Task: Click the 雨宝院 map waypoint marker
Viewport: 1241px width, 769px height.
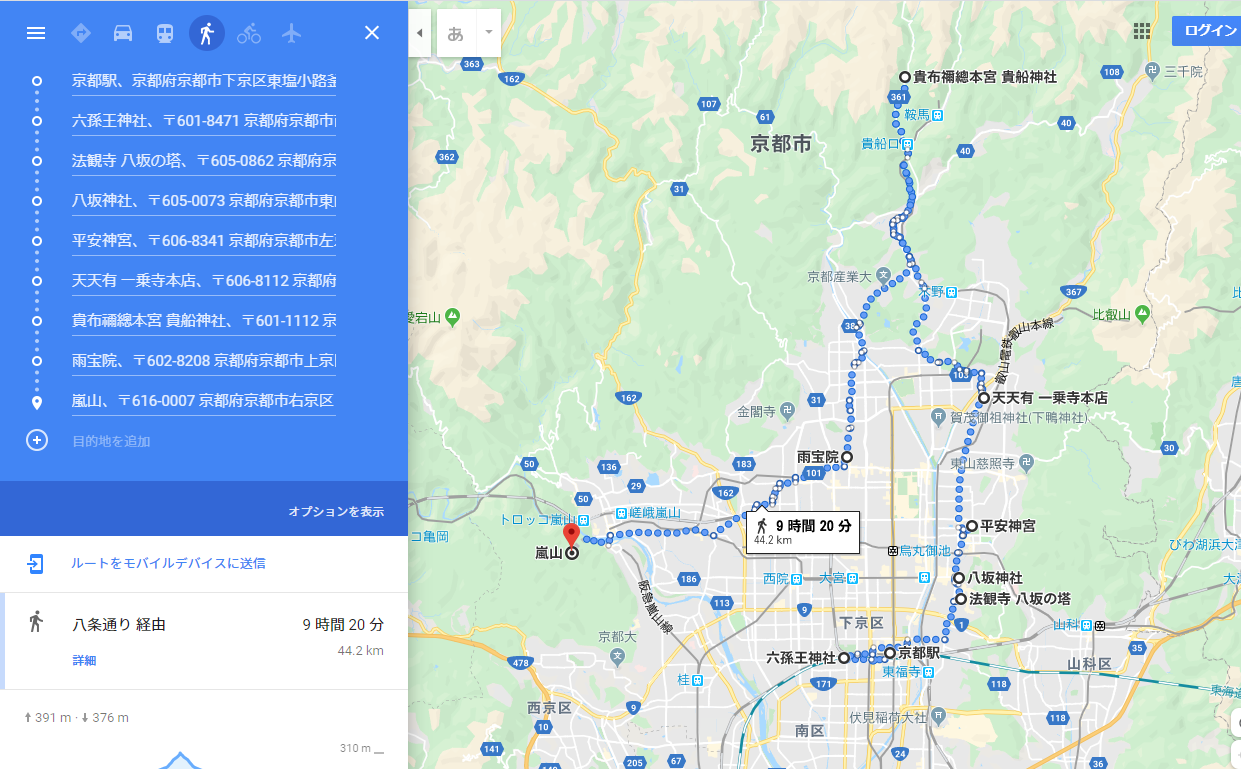Action: [x=847, y=457]
